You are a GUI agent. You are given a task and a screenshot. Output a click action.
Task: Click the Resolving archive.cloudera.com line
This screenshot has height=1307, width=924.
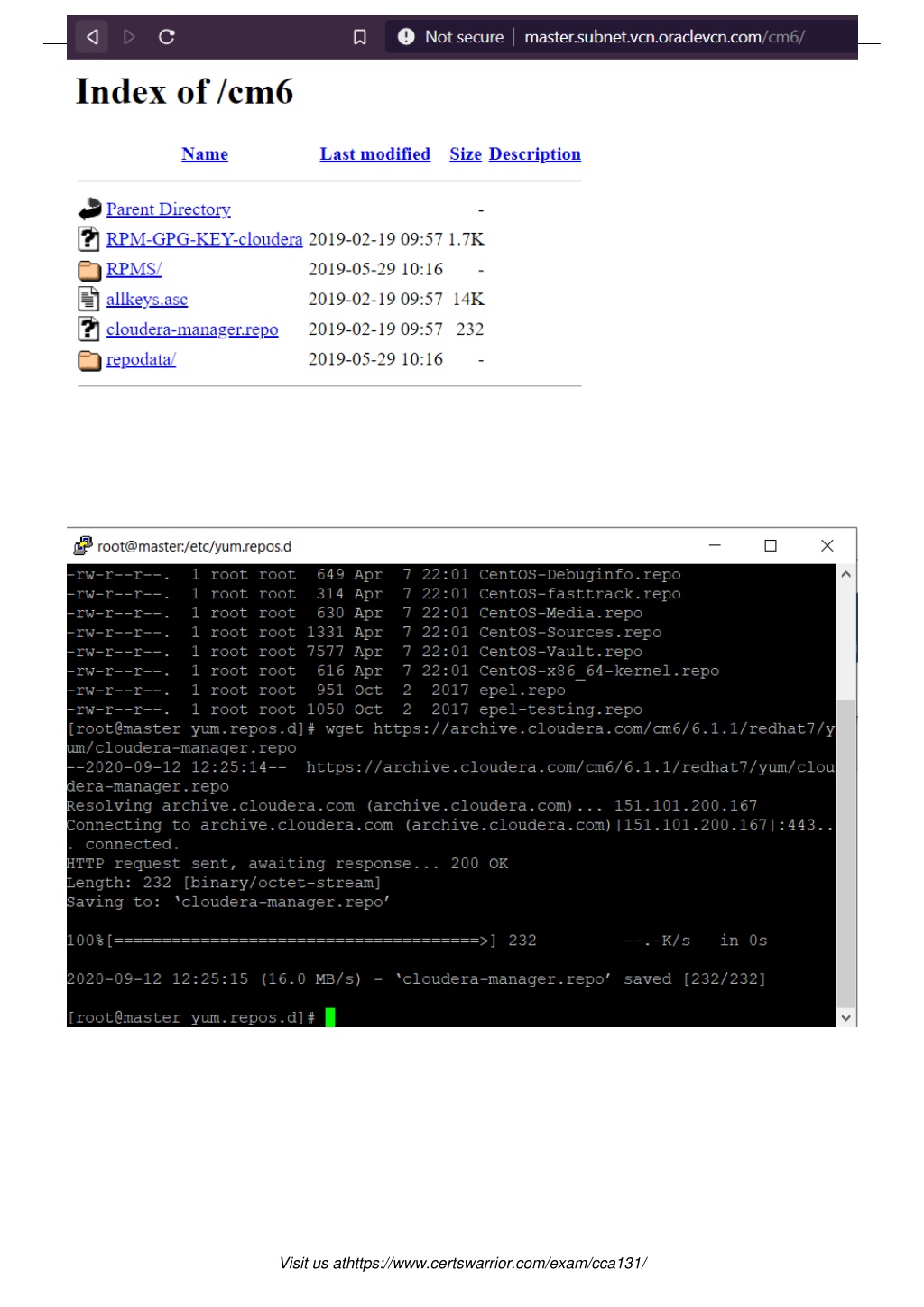coord(412,806)
